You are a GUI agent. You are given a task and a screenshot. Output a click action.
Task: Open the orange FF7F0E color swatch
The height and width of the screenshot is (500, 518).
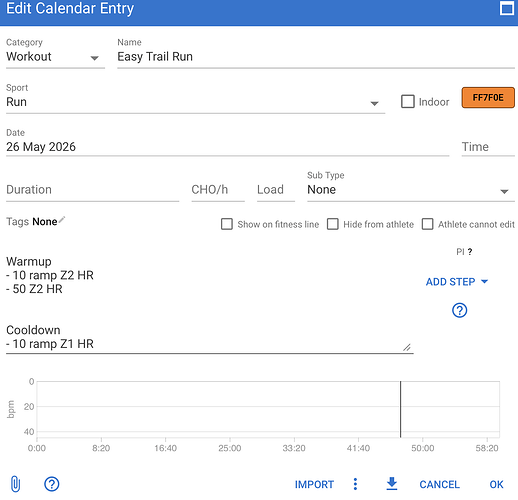coord(488,98)
